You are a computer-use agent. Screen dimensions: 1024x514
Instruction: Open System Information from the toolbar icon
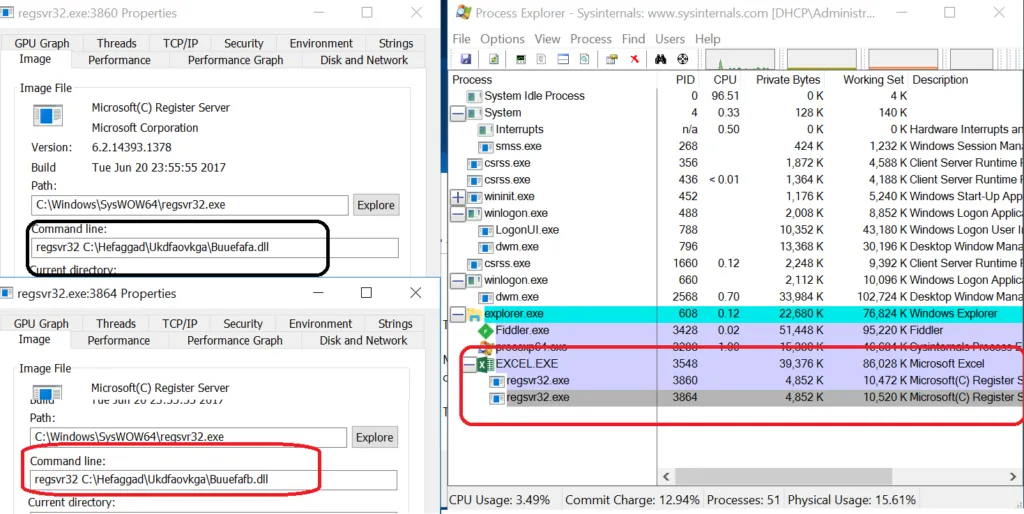(520, 59)
